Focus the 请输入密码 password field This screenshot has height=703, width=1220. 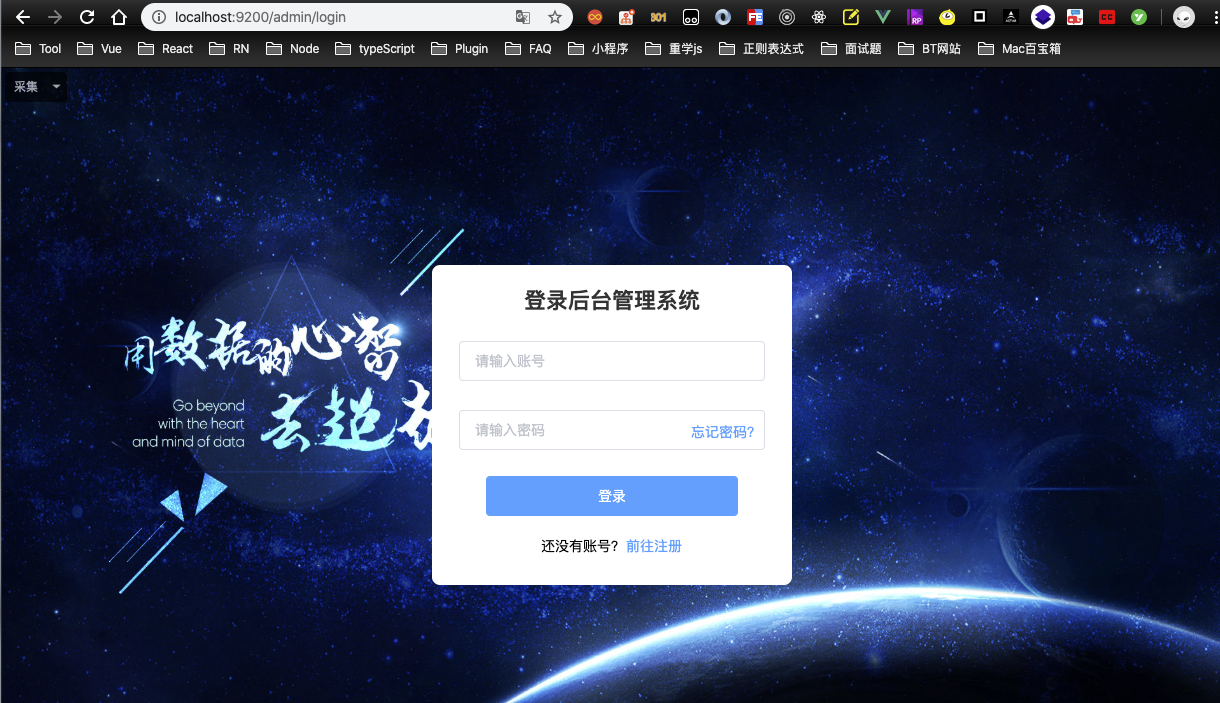[612, 430]
